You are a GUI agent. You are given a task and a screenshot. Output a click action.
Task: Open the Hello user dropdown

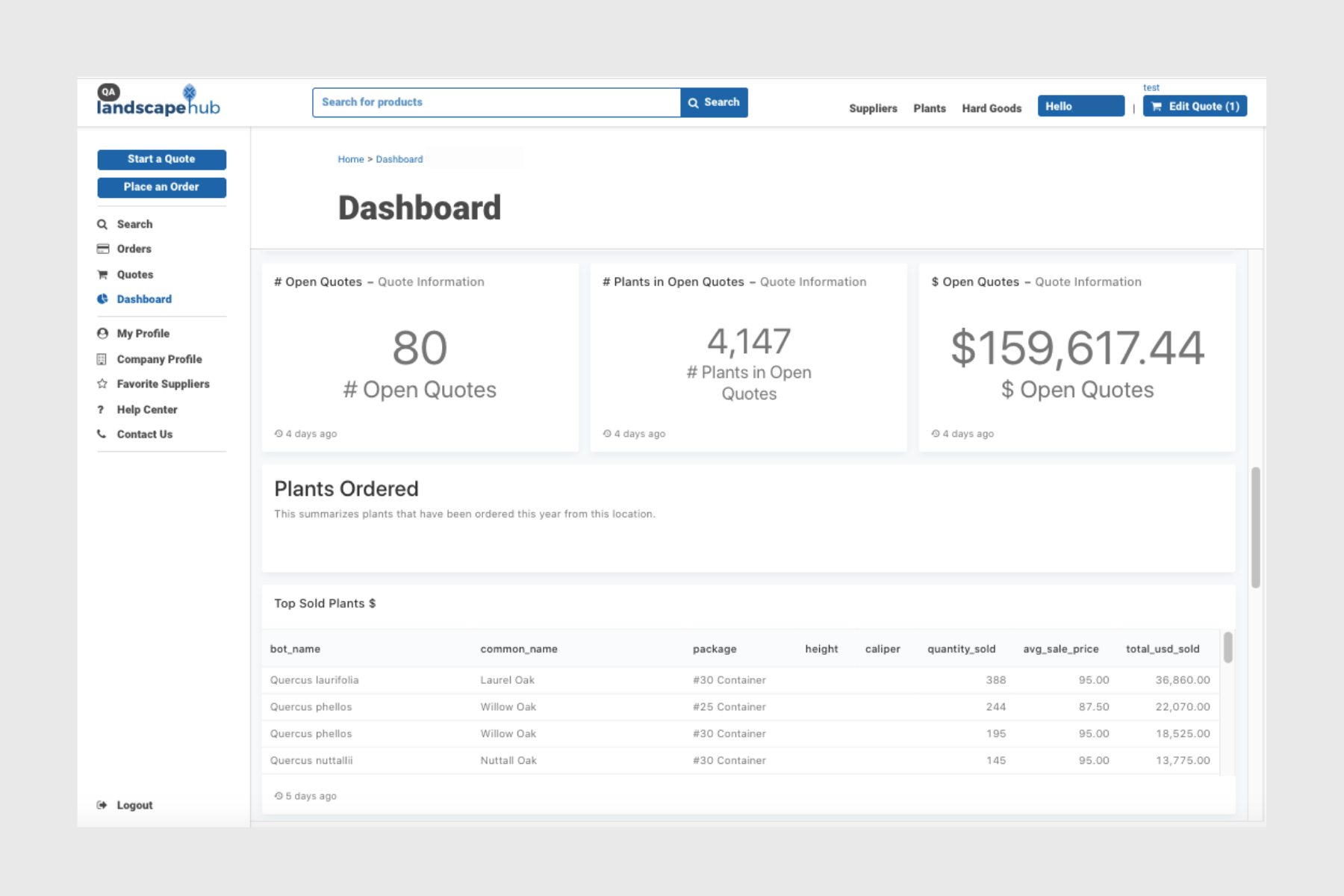tap(1080, 106)
